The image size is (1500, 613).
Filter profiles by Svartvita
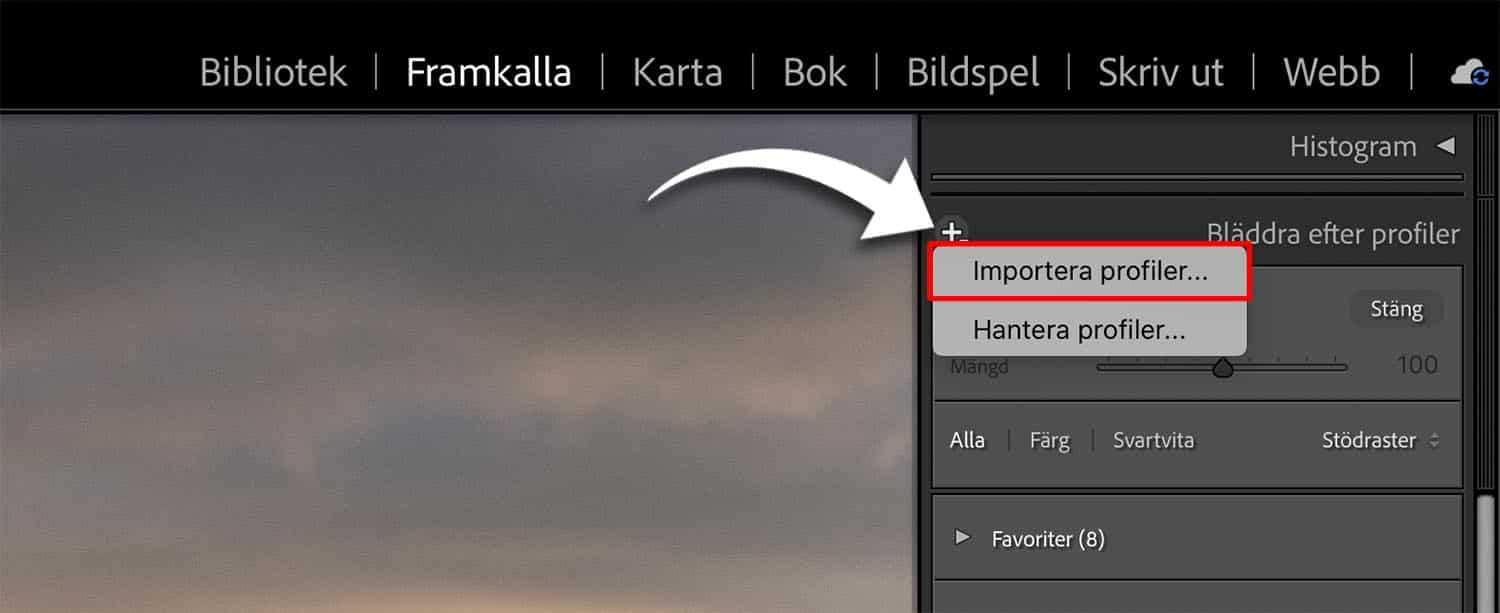(x=1153, y=440)
